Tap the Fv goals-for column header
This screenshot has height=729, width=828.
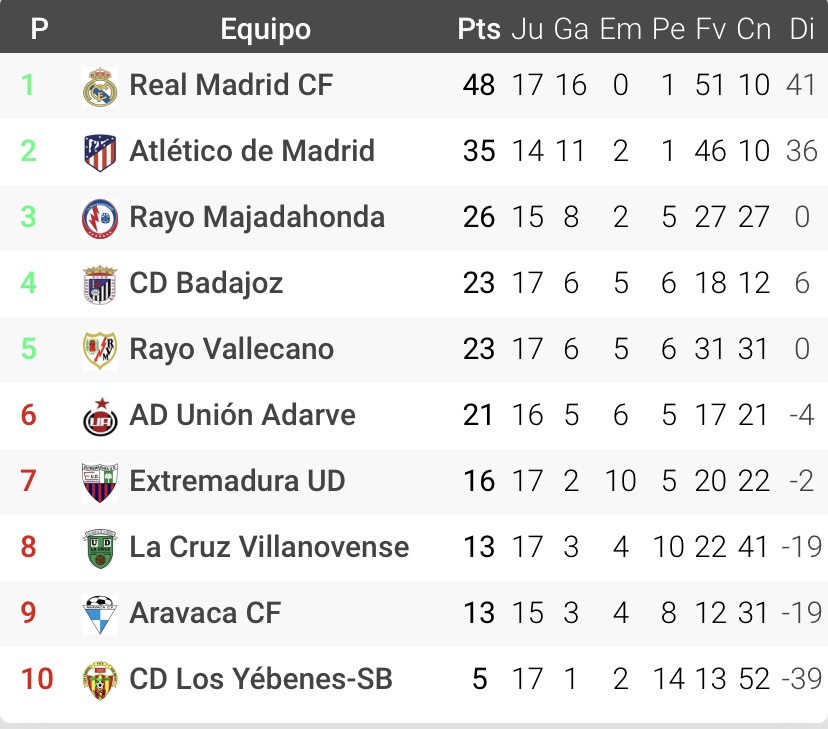point(710,29)
